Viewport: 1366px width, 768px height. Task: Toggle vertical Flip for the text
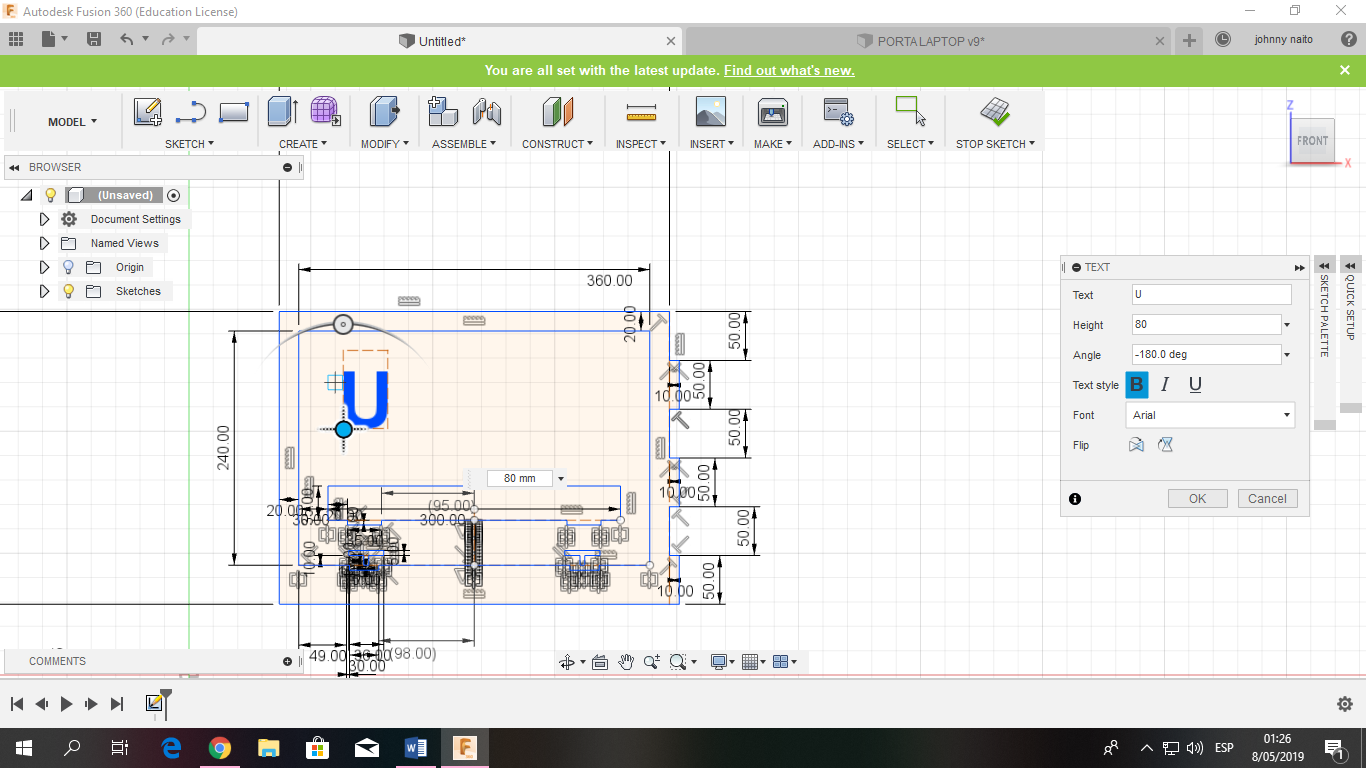(1165, 445)
